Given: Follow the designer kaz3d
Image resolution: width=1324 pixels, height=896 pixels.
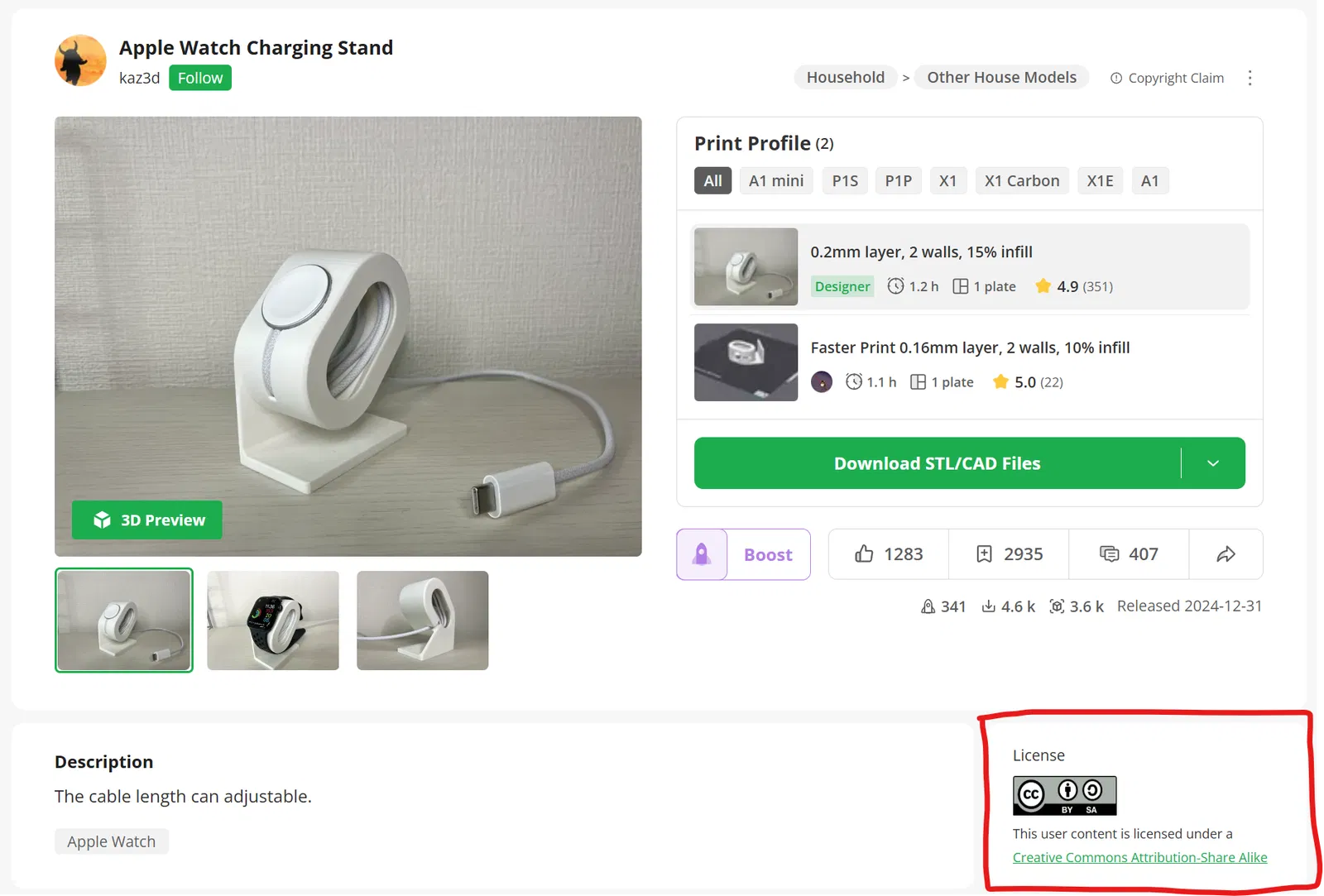Looking at the screenshot, I should [199, 78].
